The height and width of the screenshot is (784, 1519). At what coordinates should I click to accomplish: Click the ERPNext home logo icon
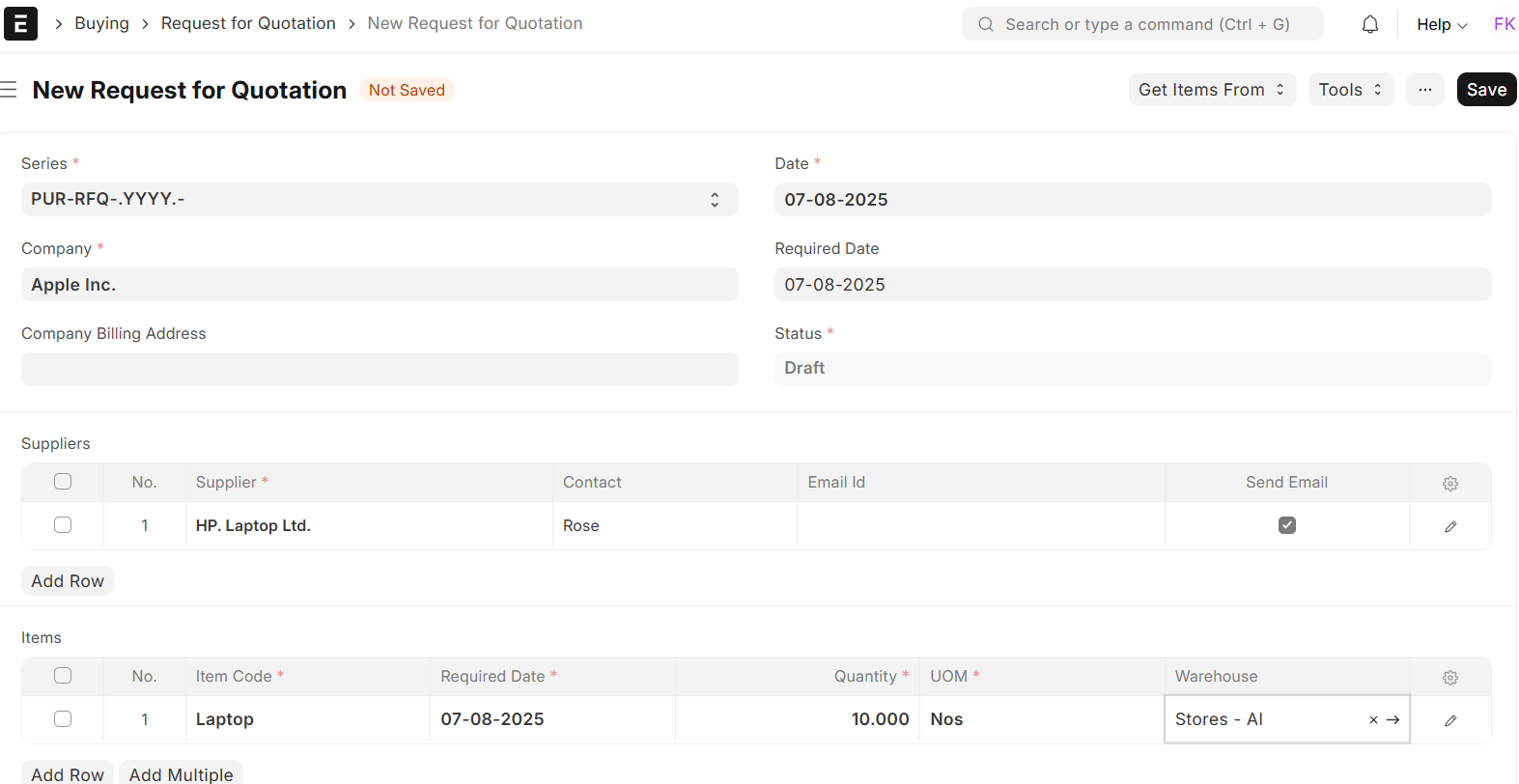pyautogui.click(x=20, y=24)
